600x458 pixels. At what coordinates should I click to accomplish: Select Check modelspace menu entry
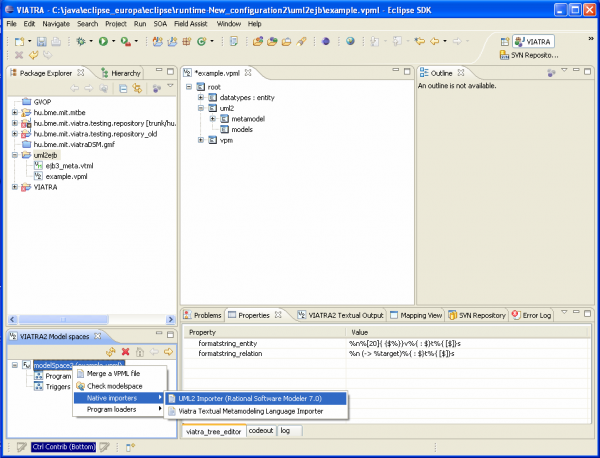(120, 386)
